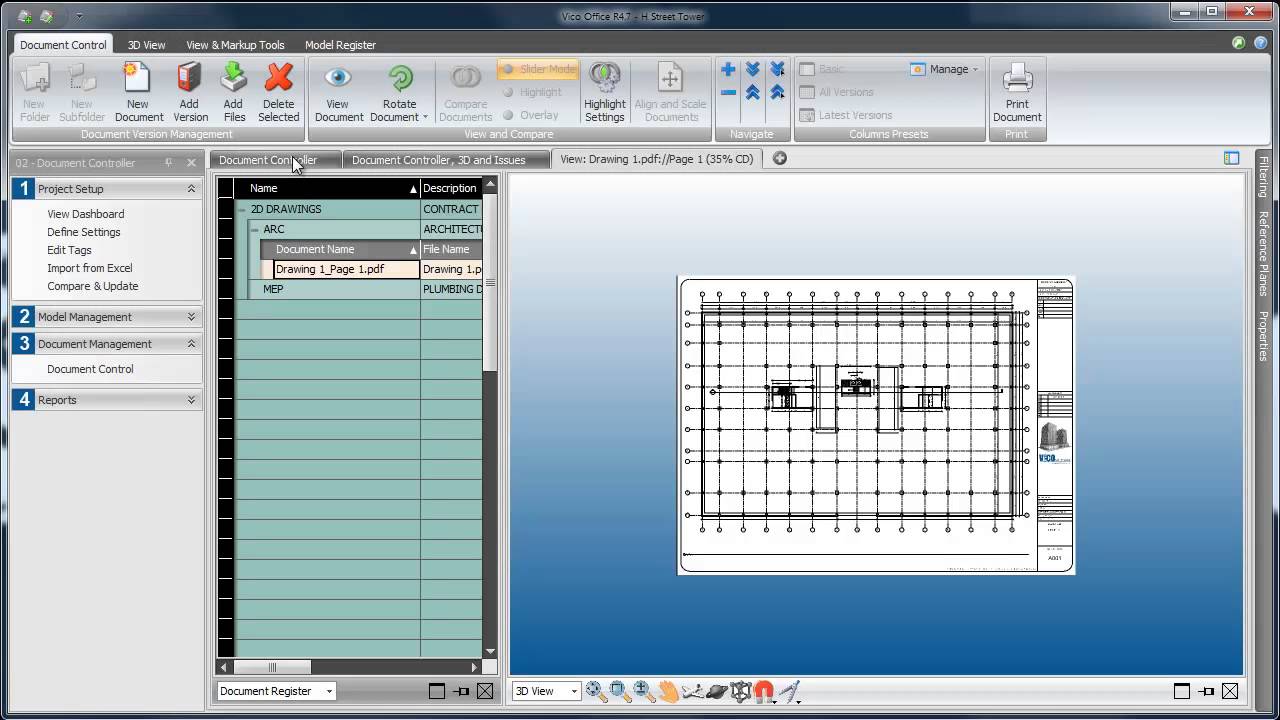Click the compass measure tool icon
Screen dimensions: 1280x720
(x=790, y=691)
